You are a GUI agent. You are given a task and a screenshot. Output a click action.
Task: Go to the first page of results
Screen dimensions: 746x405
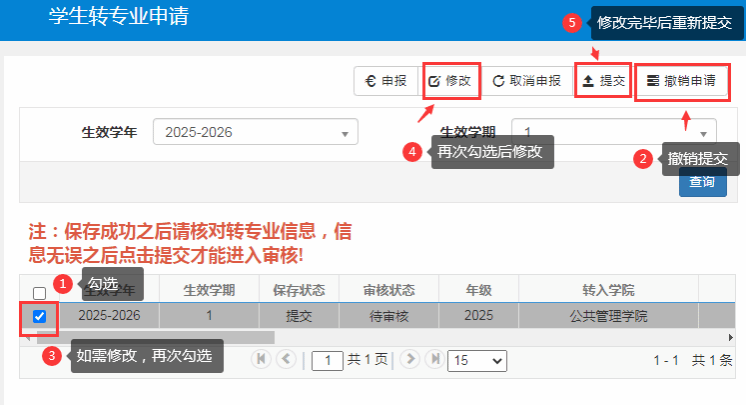click(262, 359)
